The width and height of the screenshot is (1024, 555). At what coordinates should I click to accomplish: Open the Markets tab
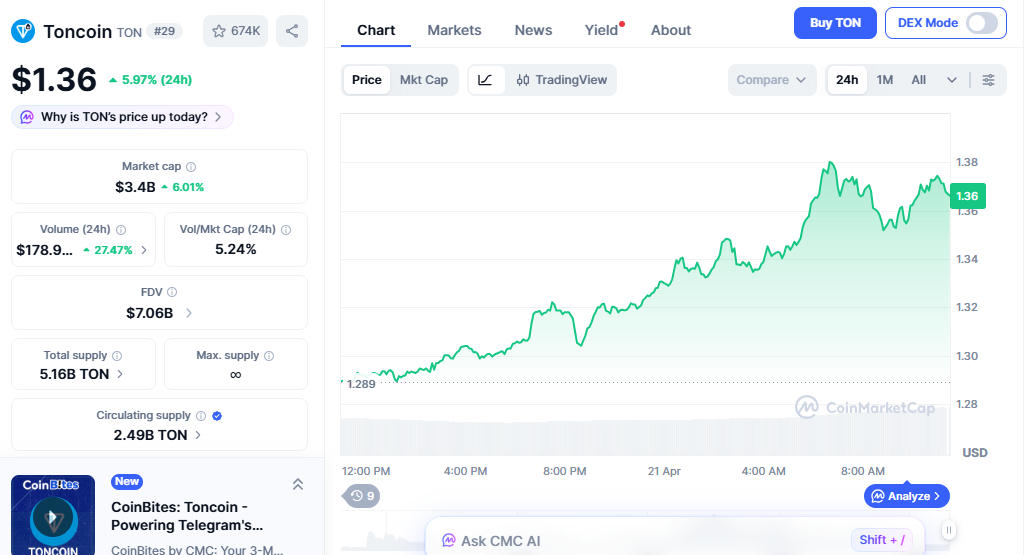point(455,30)
